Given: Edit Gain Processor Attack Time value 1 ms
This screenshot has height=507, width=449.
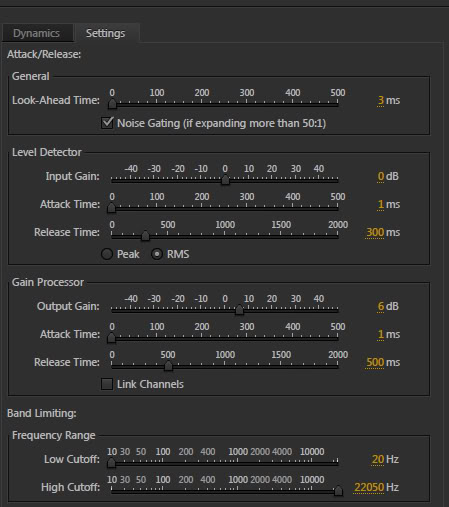Looking at the screenshot, I should (x=381, y=334).
